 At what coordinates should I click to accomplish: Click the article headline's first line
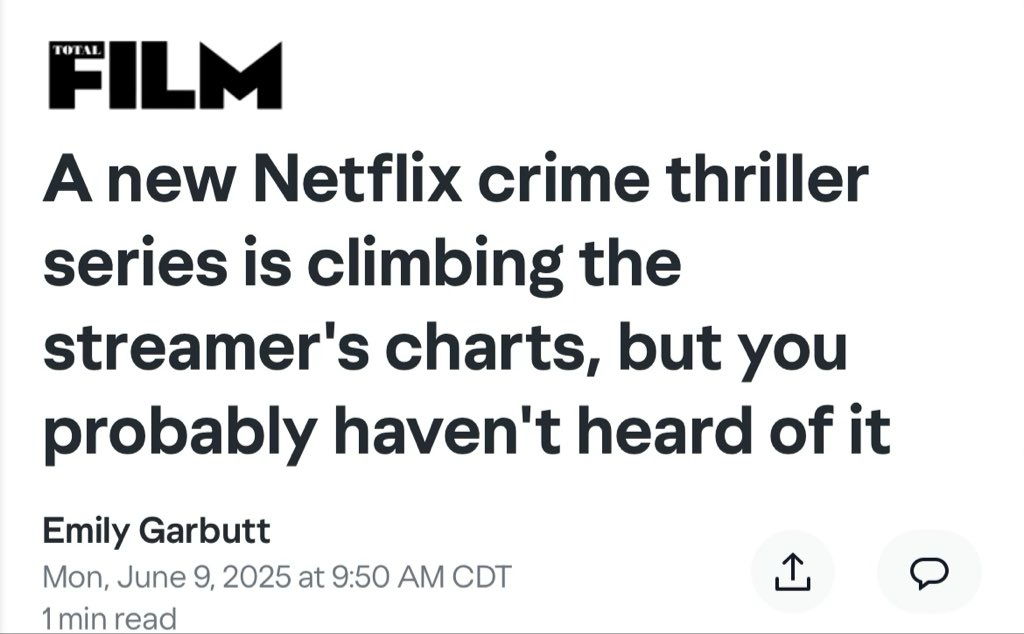point(455,181)
